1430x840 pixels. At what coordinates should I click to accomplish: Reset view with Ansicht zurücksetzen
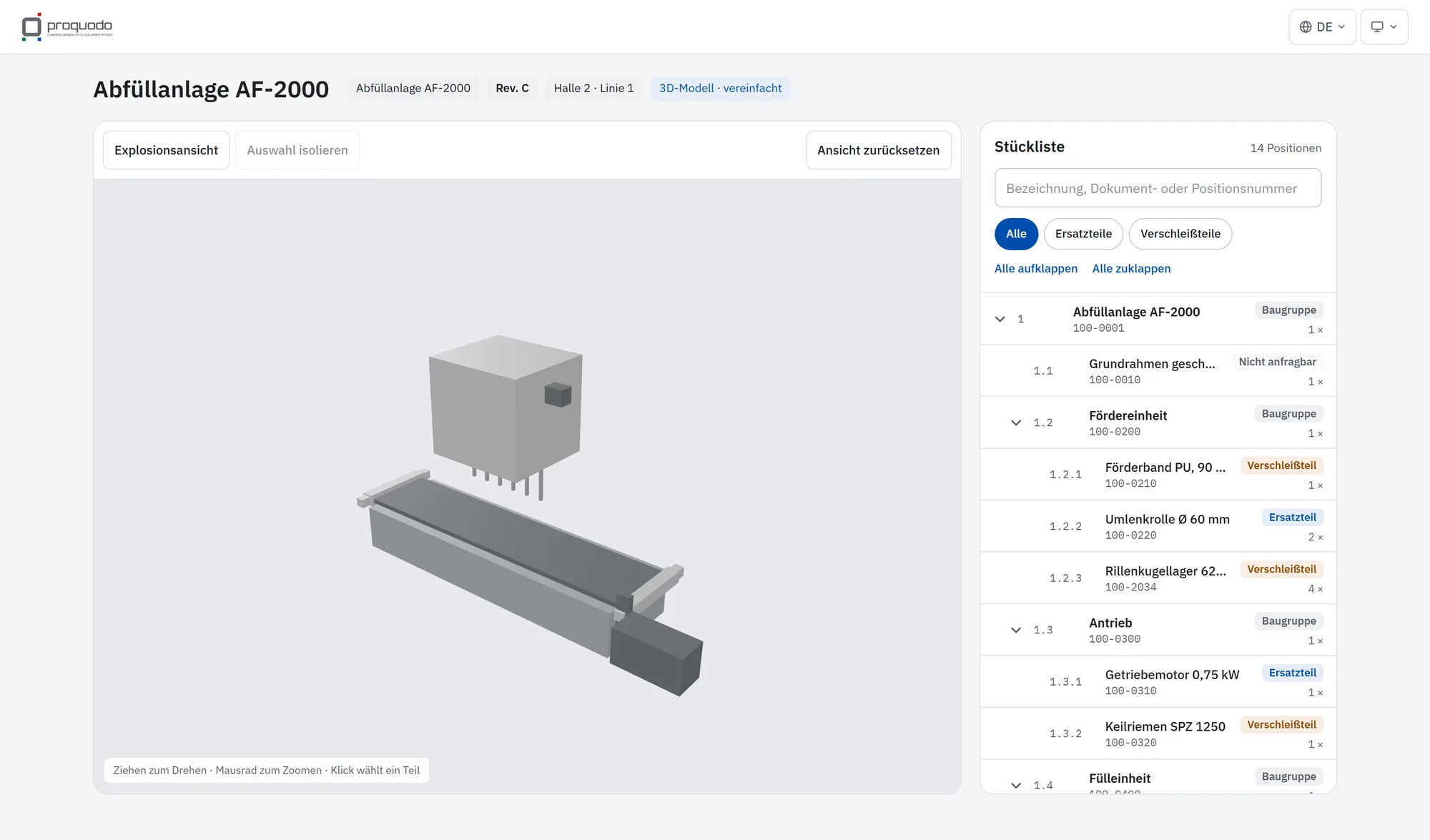tap(878, 150)
